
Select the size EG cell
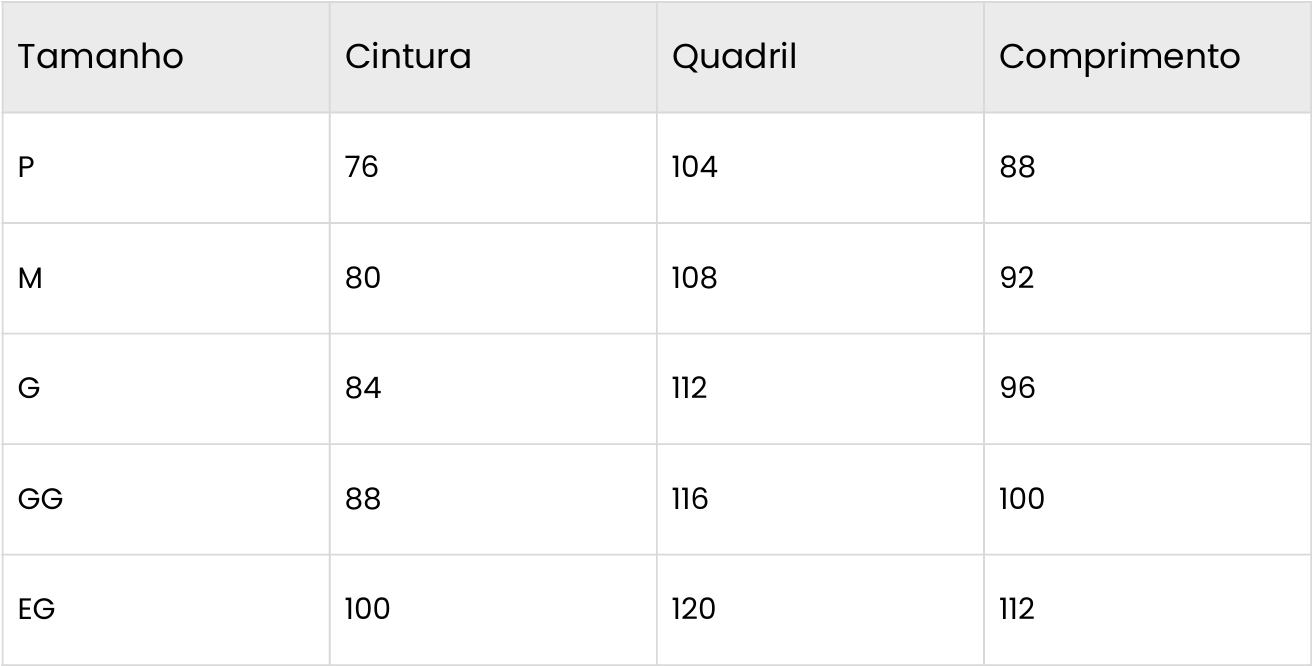[36, 608]
